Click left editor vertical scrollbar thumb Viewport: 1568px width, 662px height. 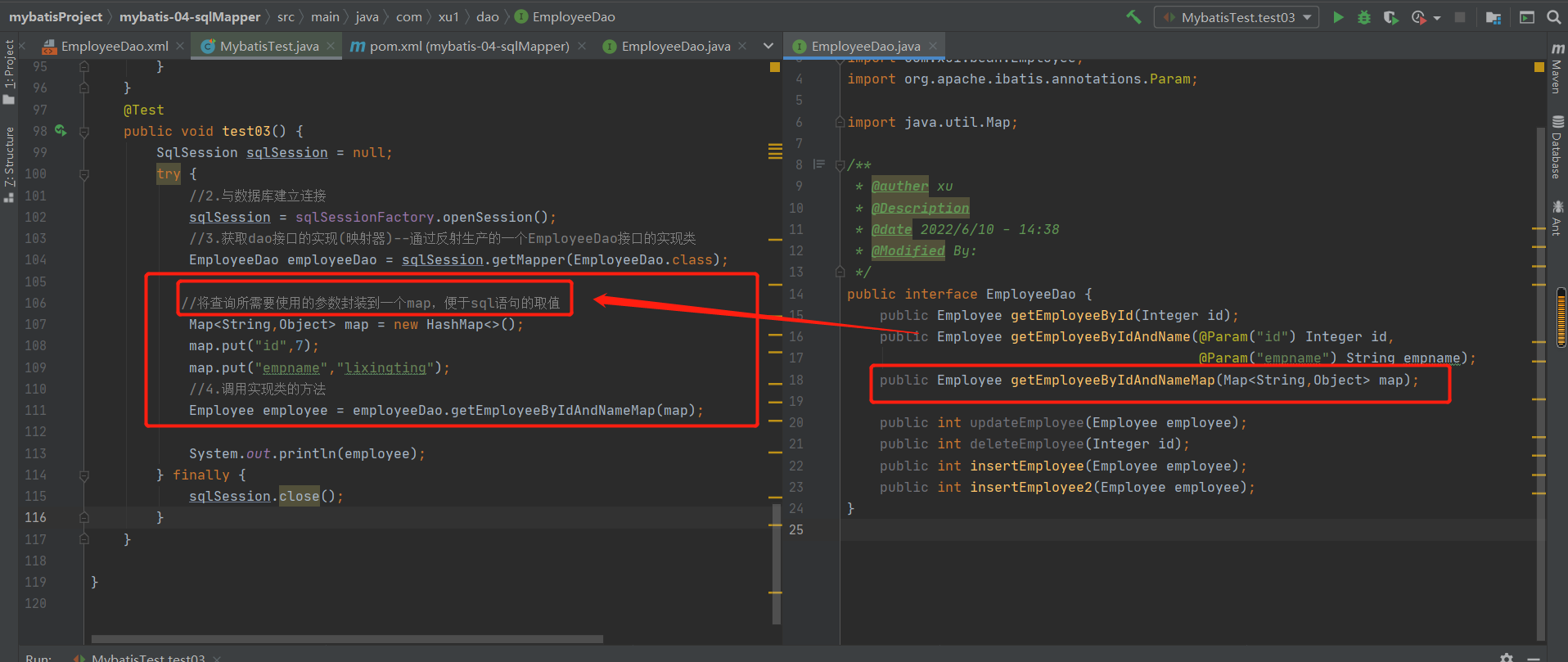(x=777, y=563)
